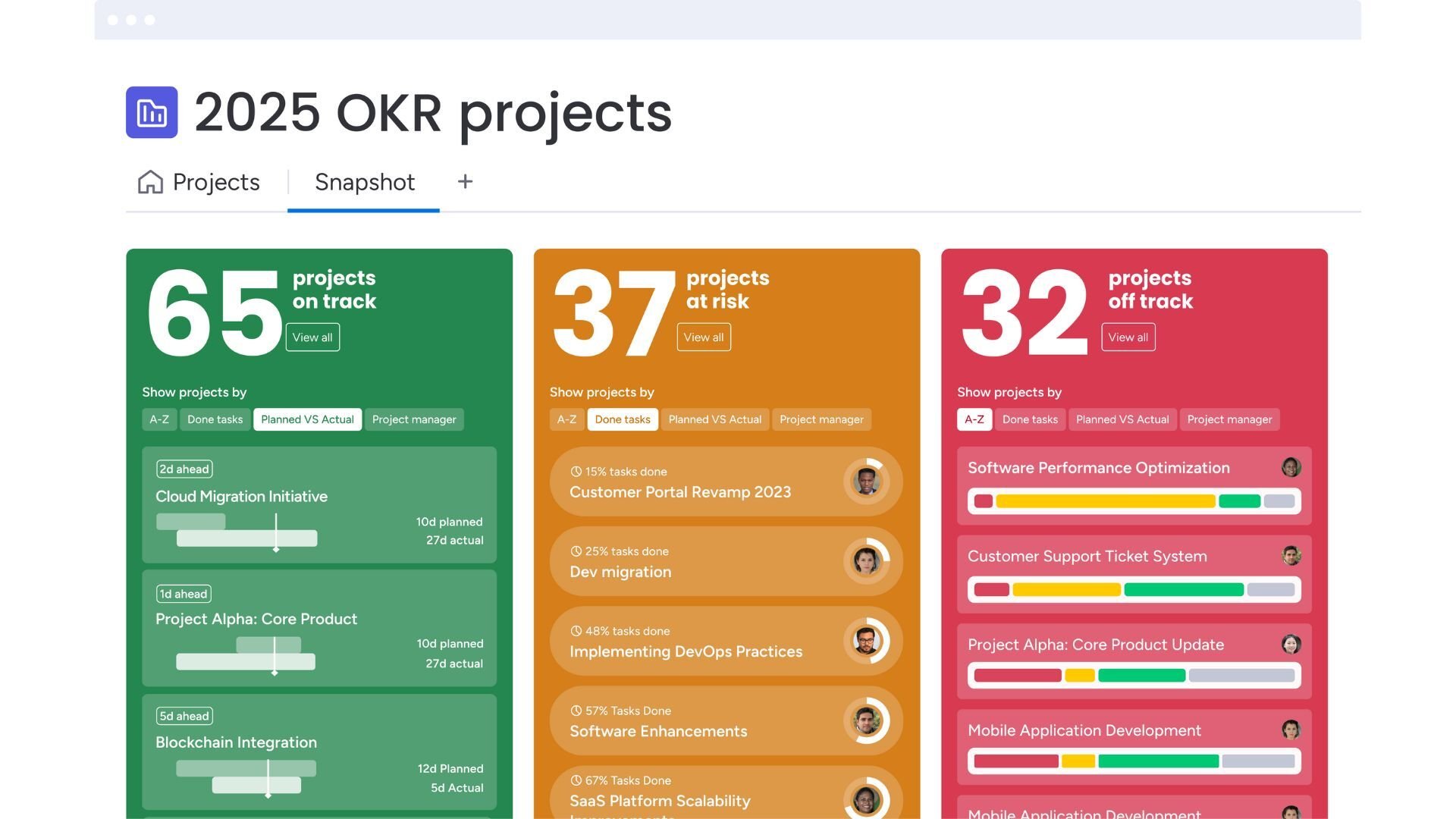
Task: Click the clock icon beside "48% tasks done"
Action: pos(576,630)
